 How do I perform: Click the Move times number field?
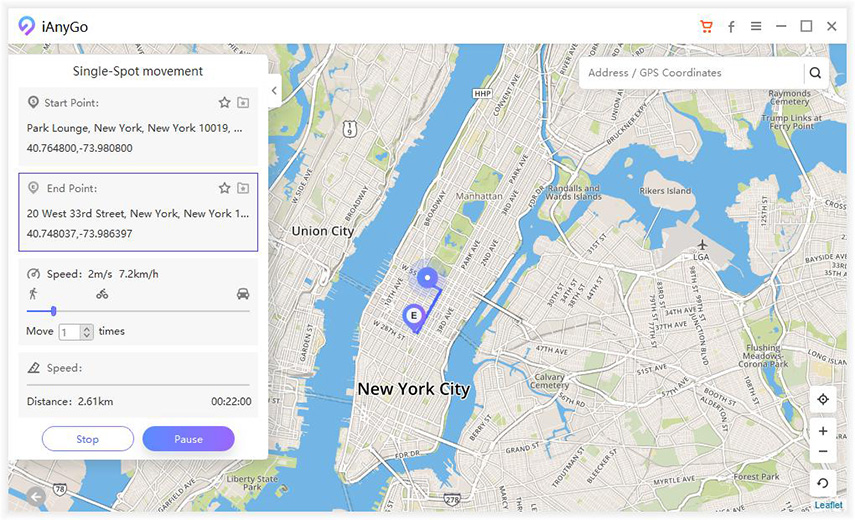coord(70,331)
